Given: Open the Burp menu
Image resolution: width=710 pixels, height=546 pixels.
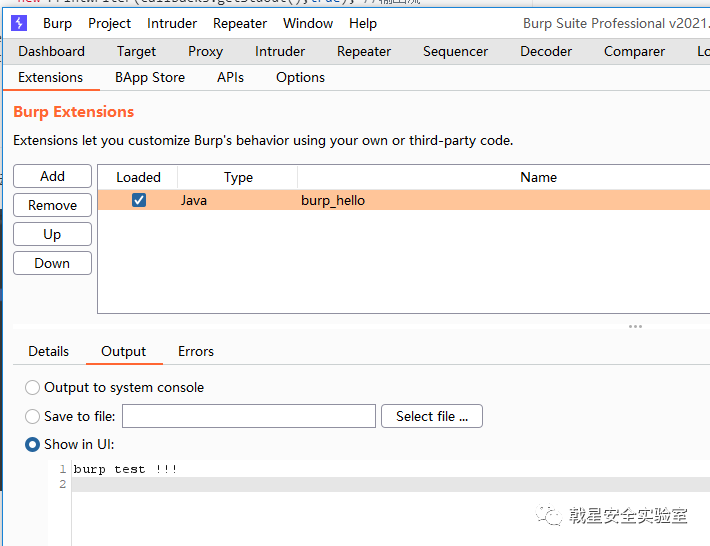Looking at the screenshot, I should pos(58,23).
